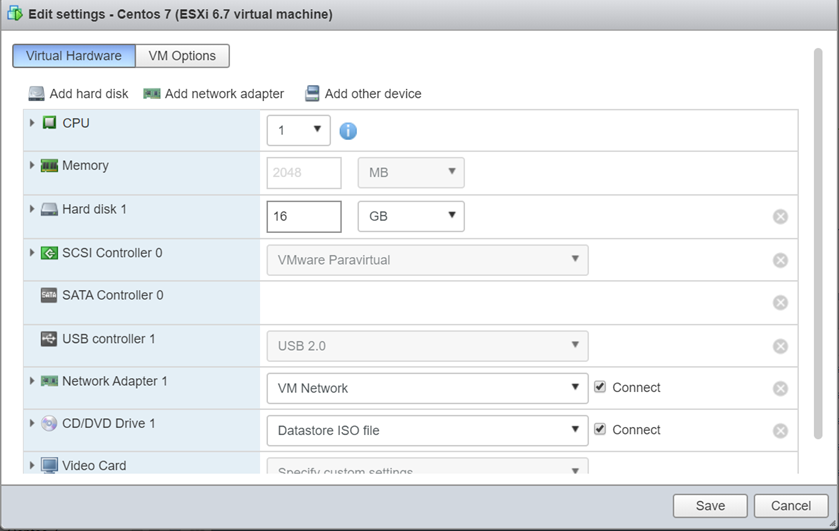Expand the Hard disk 1 row
The width and height of the screenshot is (839, 531).
(32, 209)
